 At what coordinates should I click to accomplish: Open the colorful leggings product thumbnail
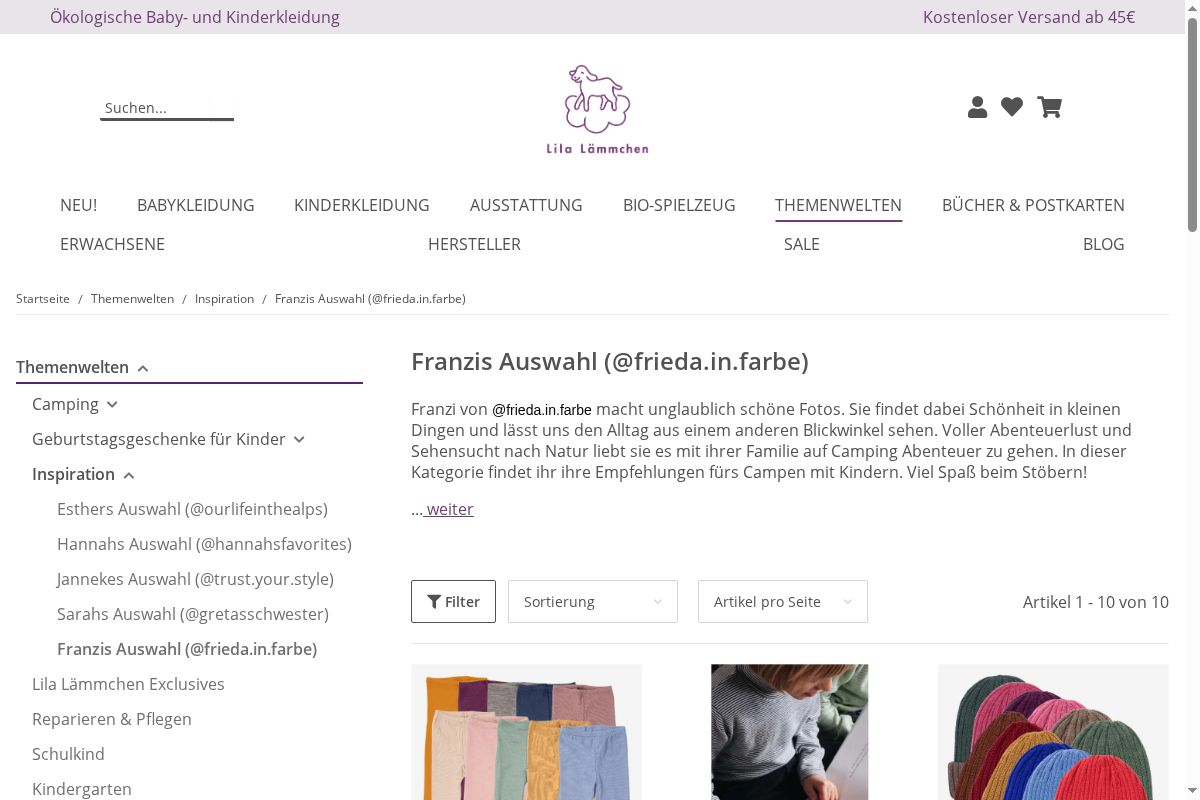pos(526,732)
